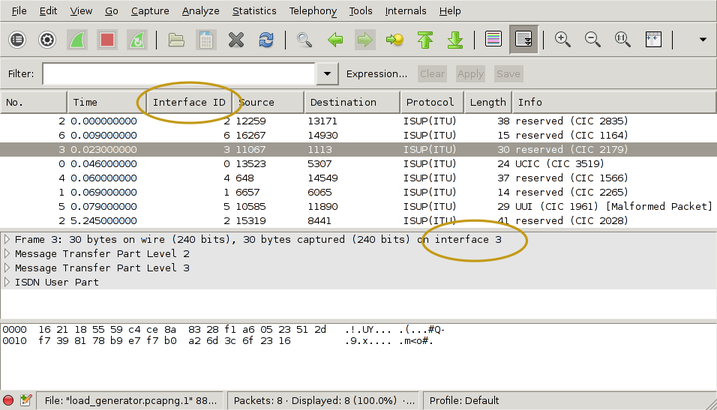The height and width of the screenshot is (410, 717).
Task: Click Packets: 8 Displayed status text
Action: pos(324,400)
